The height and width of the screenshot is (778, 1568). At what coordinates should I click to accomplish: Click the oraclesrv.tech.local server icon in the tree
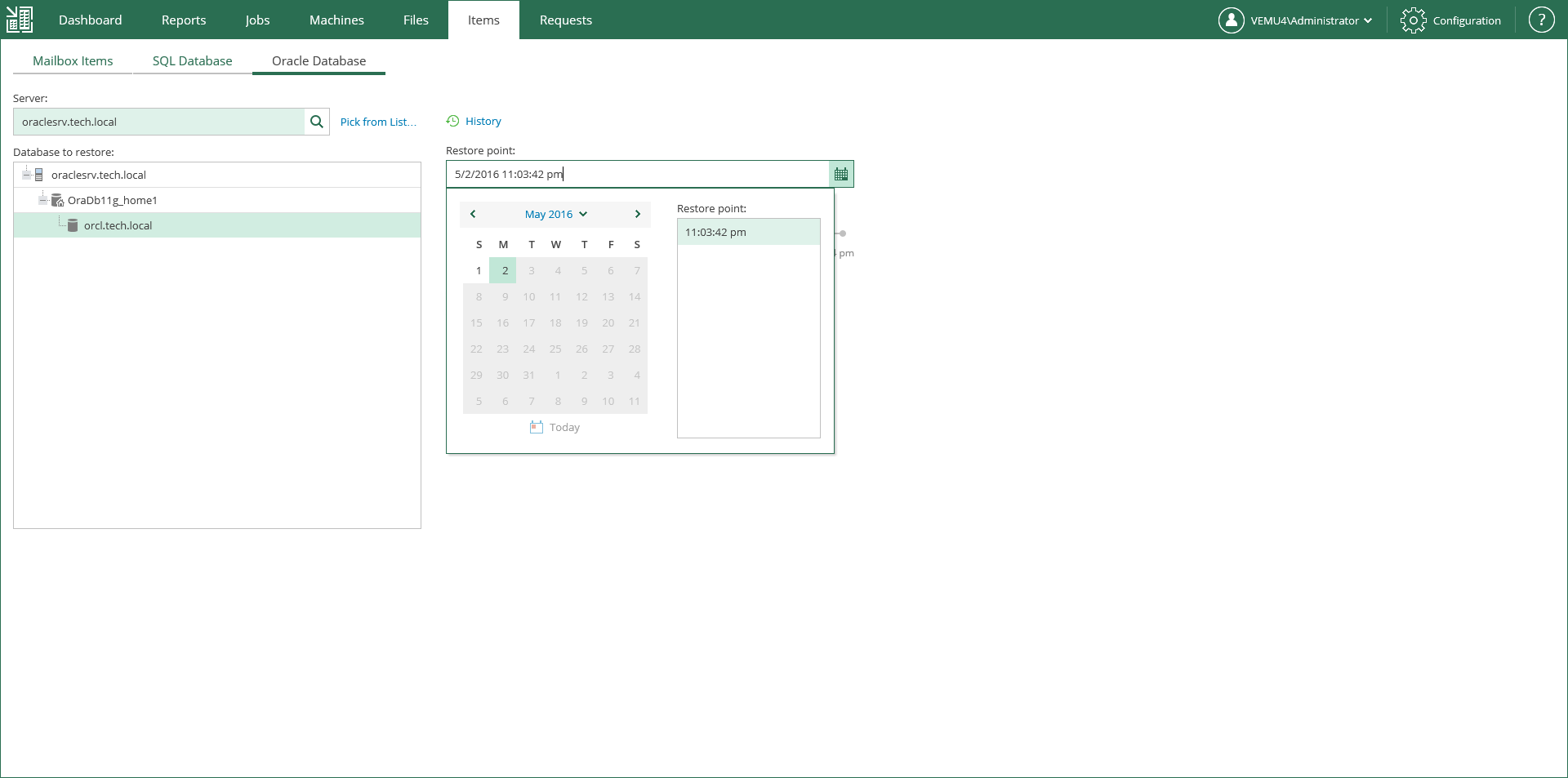tap(38, 175)
